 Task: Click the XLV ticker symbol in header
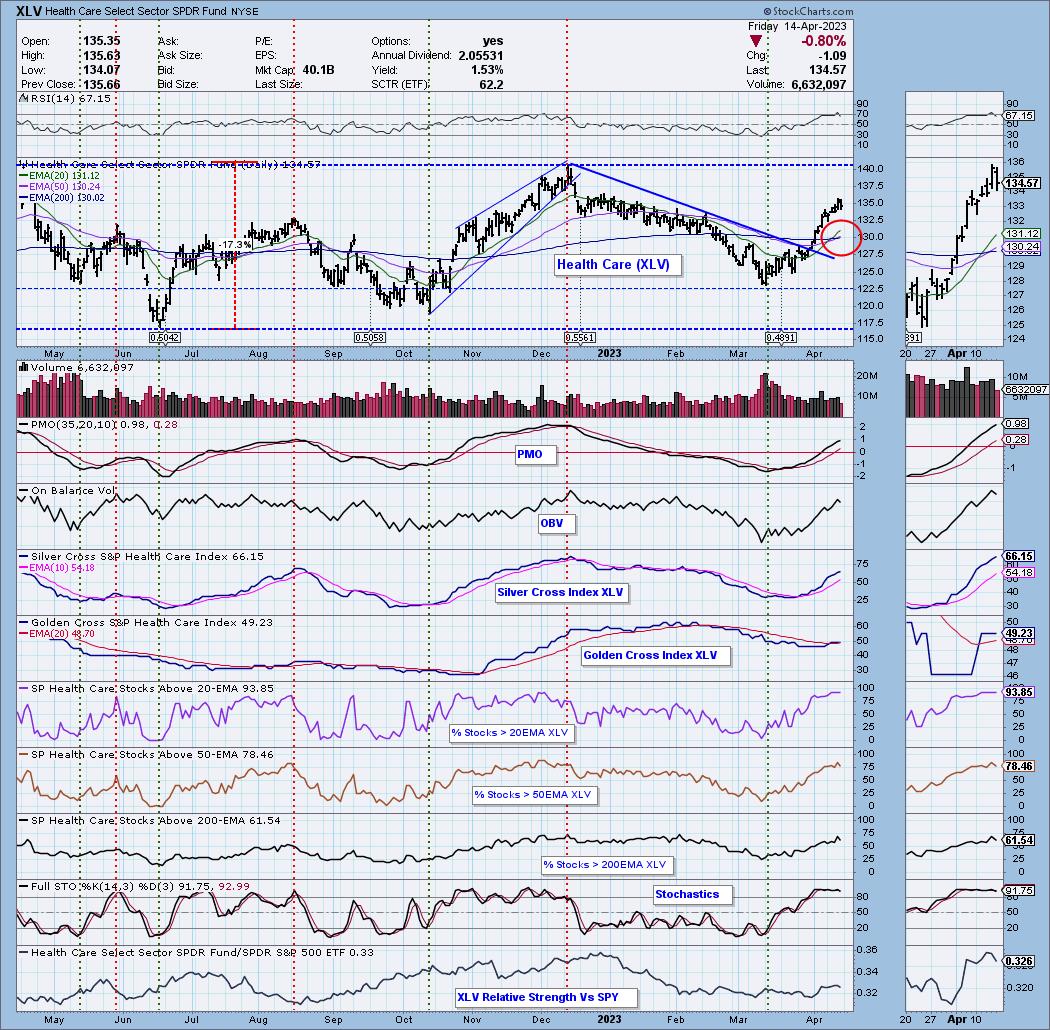pyautogui.click(x=28, y=11)
